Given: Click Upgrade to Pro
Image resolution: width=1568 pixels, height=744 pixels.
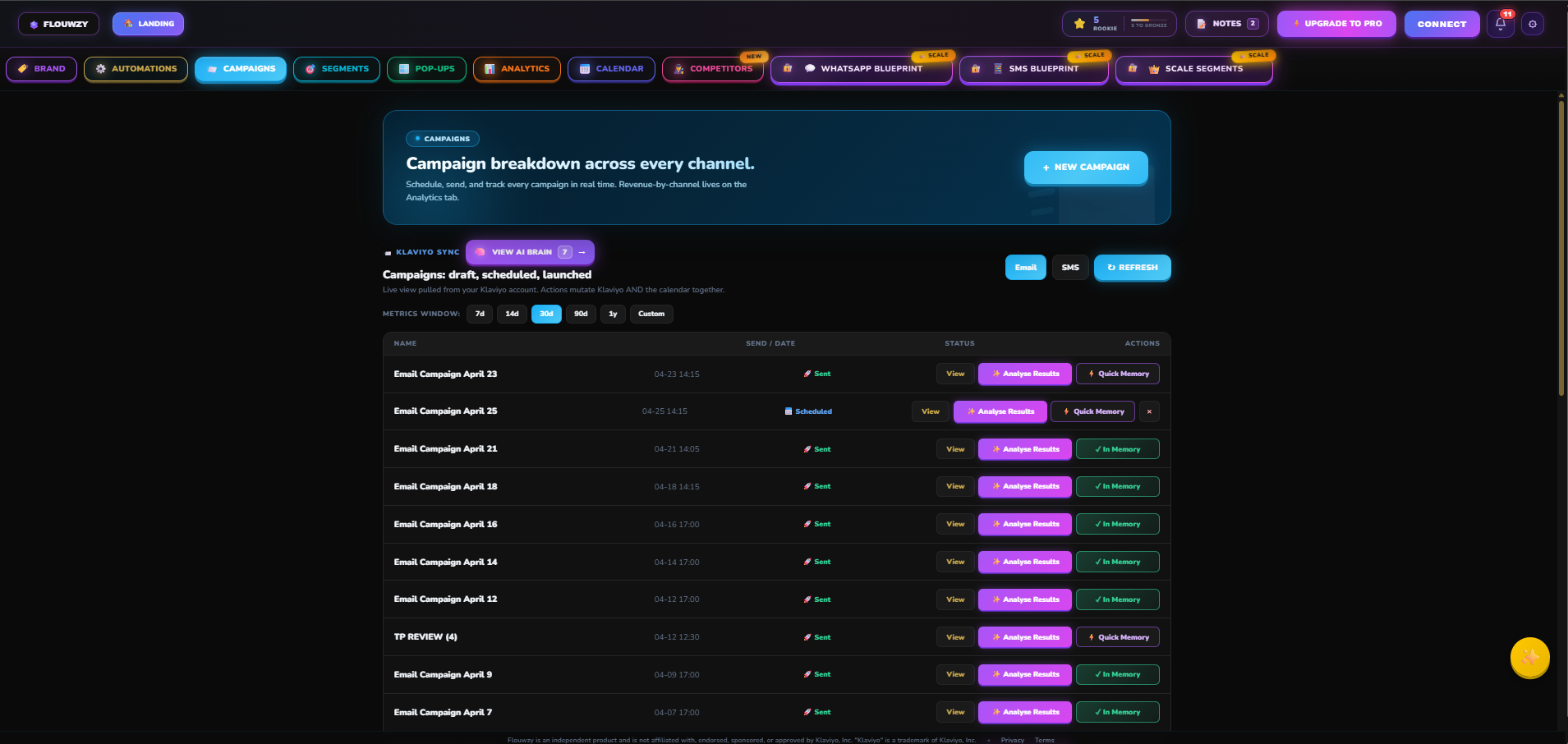Looking at the screenshot, I should tap(1337, 24).
